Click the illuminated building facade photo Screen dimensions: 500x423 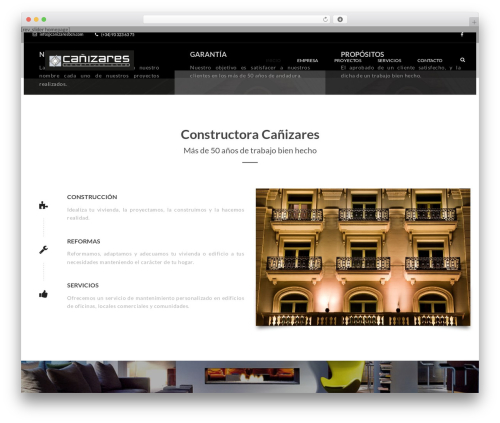[x=363, y=257]
